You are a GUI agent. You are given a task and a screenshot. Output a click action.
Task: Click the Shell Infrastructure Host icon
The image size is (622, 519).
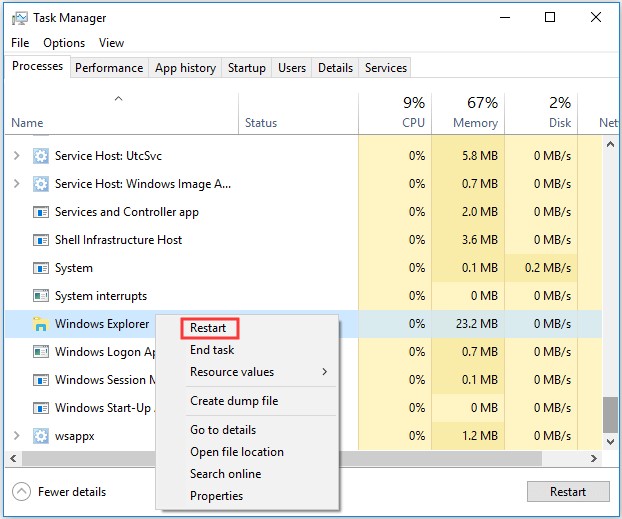click(40, 240)
